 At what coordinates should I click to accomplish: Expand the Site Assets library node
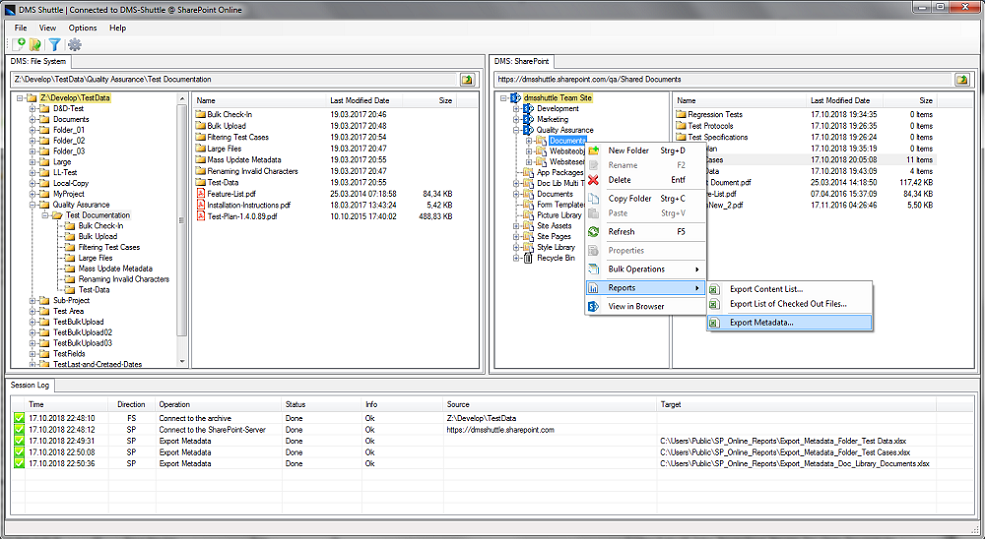[516, 226]
